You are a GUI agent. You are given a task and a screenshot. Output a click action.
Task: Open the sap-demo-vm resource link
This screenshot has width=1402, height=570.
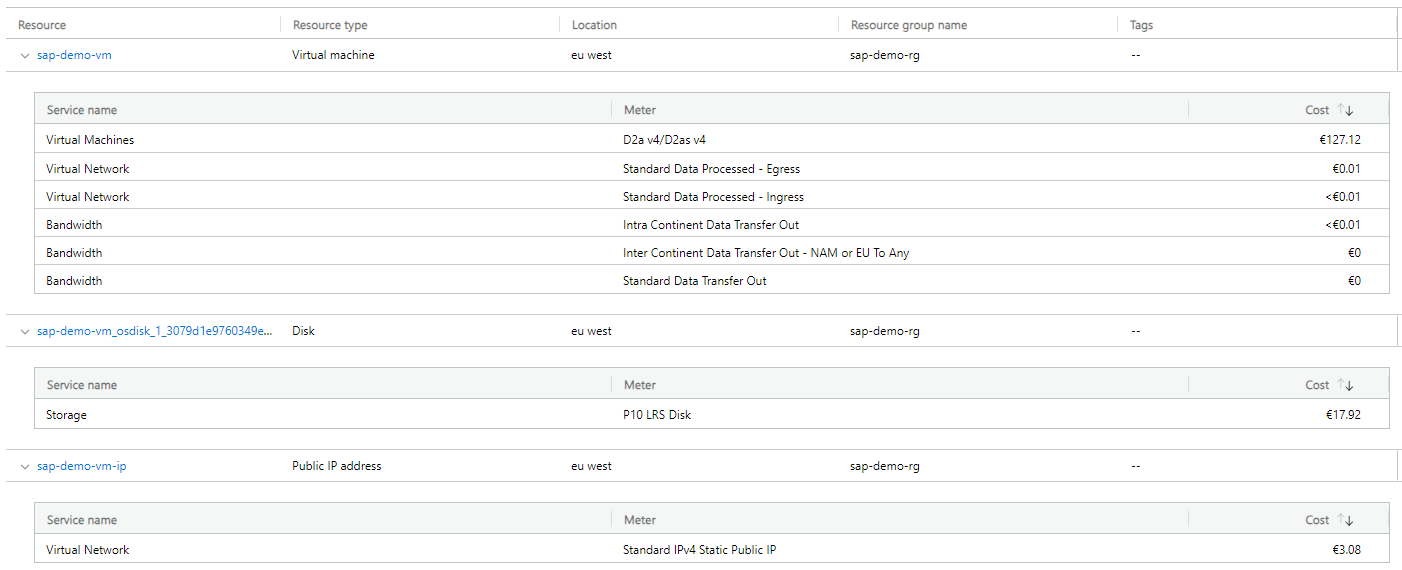(x=74, y=55)
